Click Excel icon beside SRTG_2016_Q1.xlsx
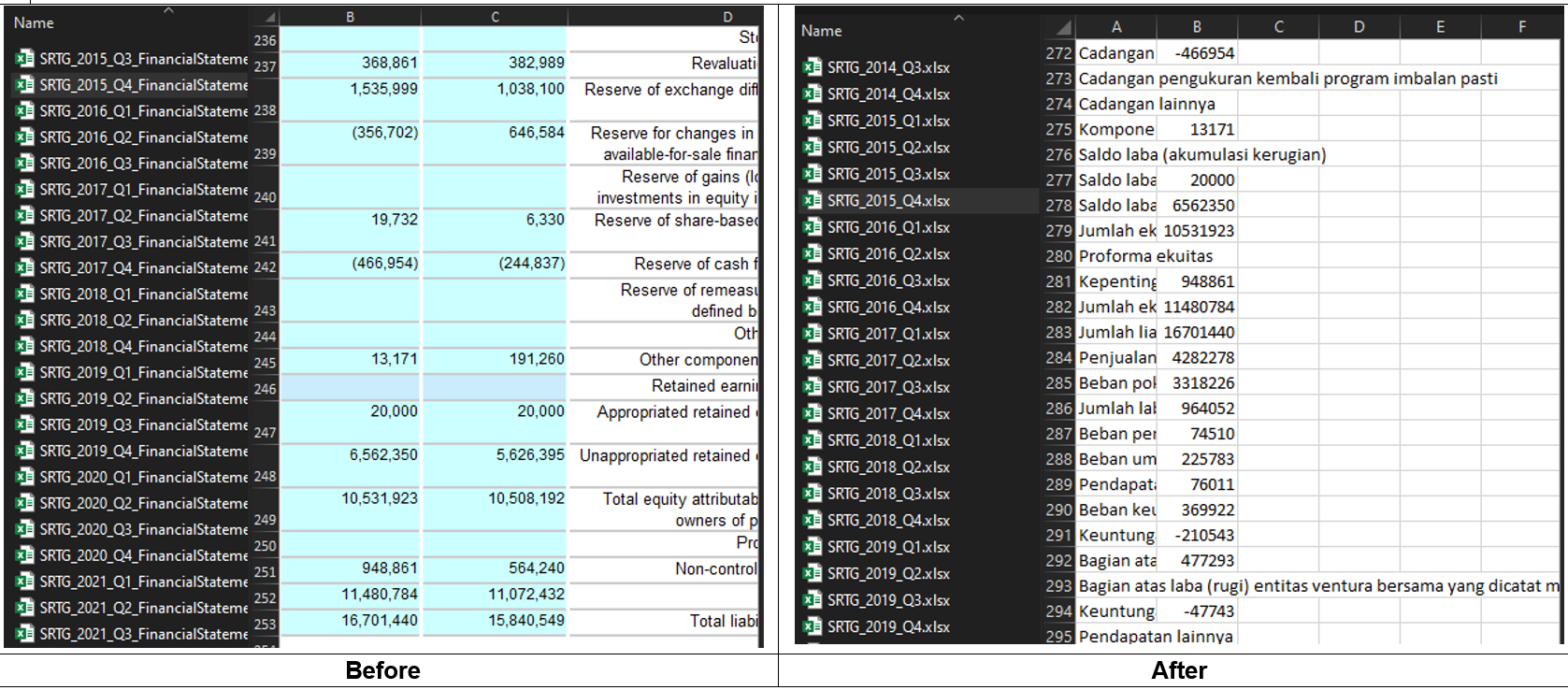 [x=813, y=227]
